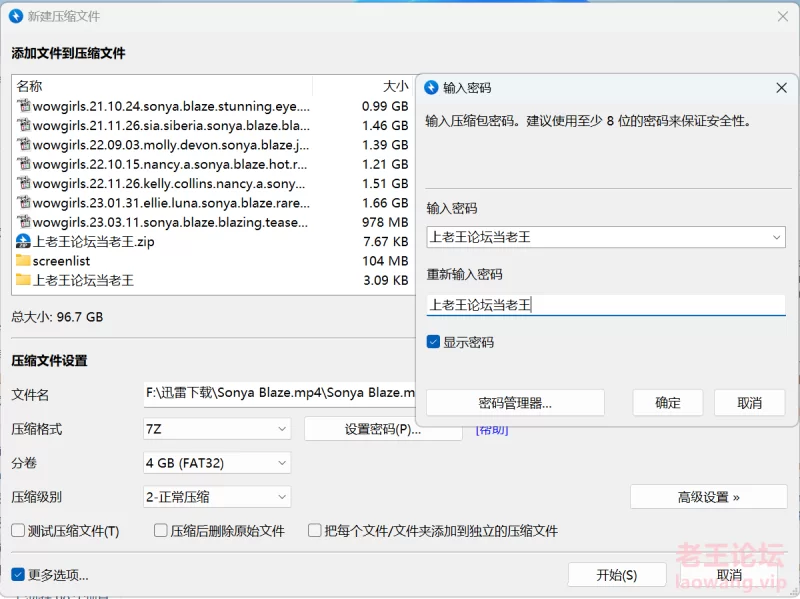Sort by the 名称 column header

pos(30,86)
